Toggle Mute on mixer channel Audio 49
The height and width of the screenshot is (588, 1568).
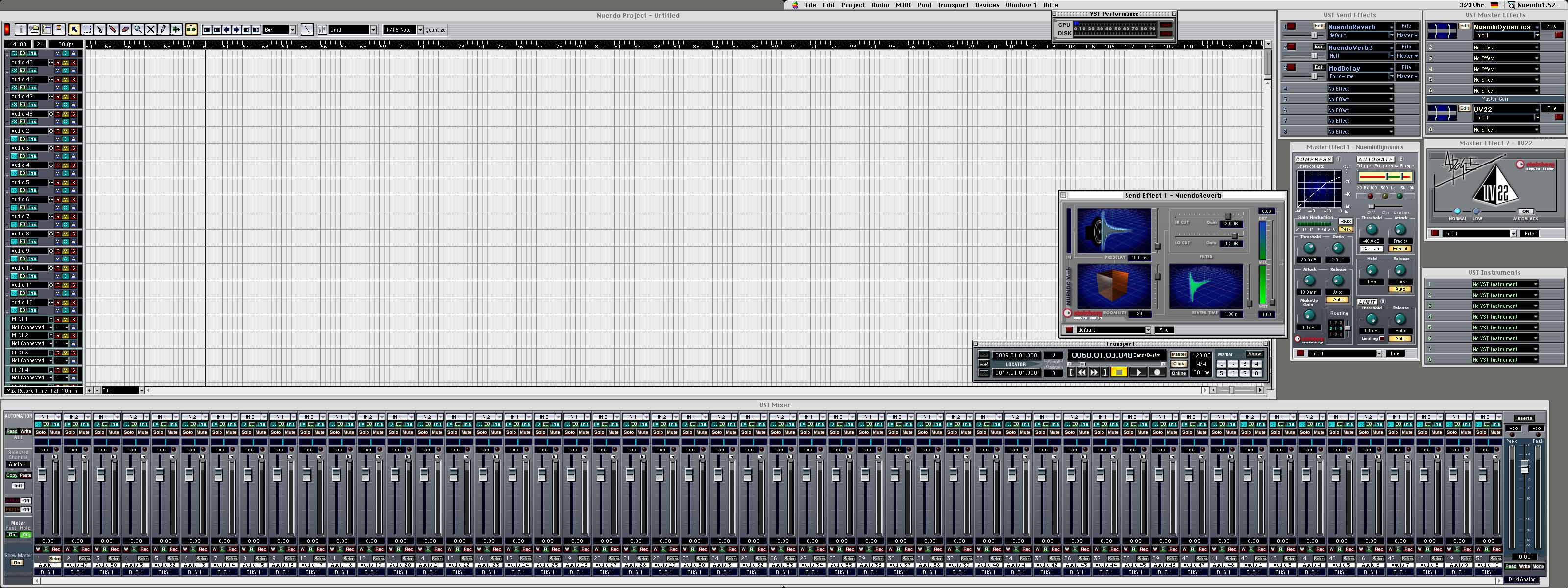pyautogui.click(x=85, y=432)
